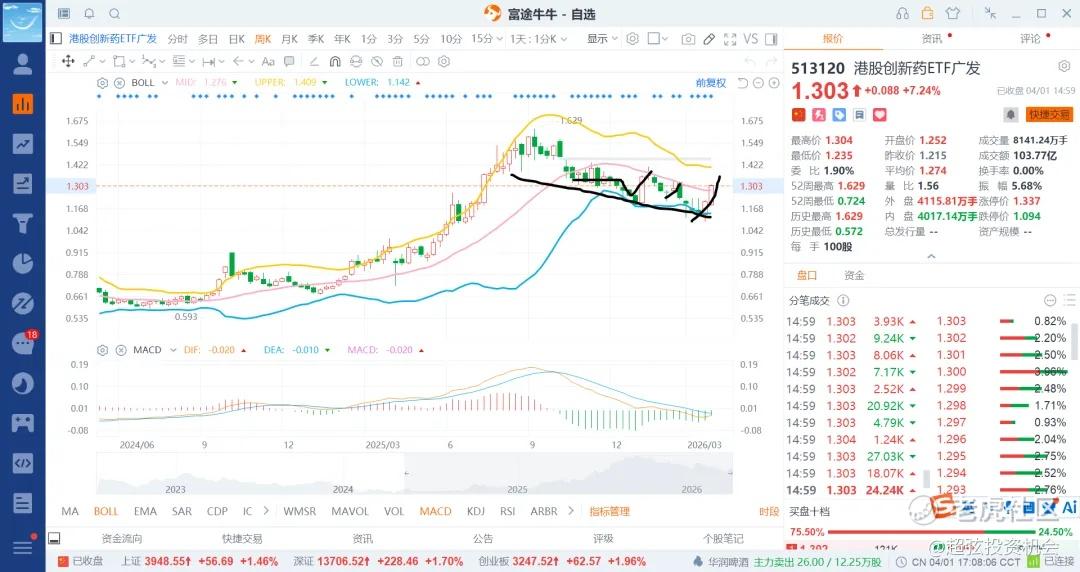Expand the BOLL indicator dropdown arrow
This screenshot has width=1080, height=572.
coord(165,83)
